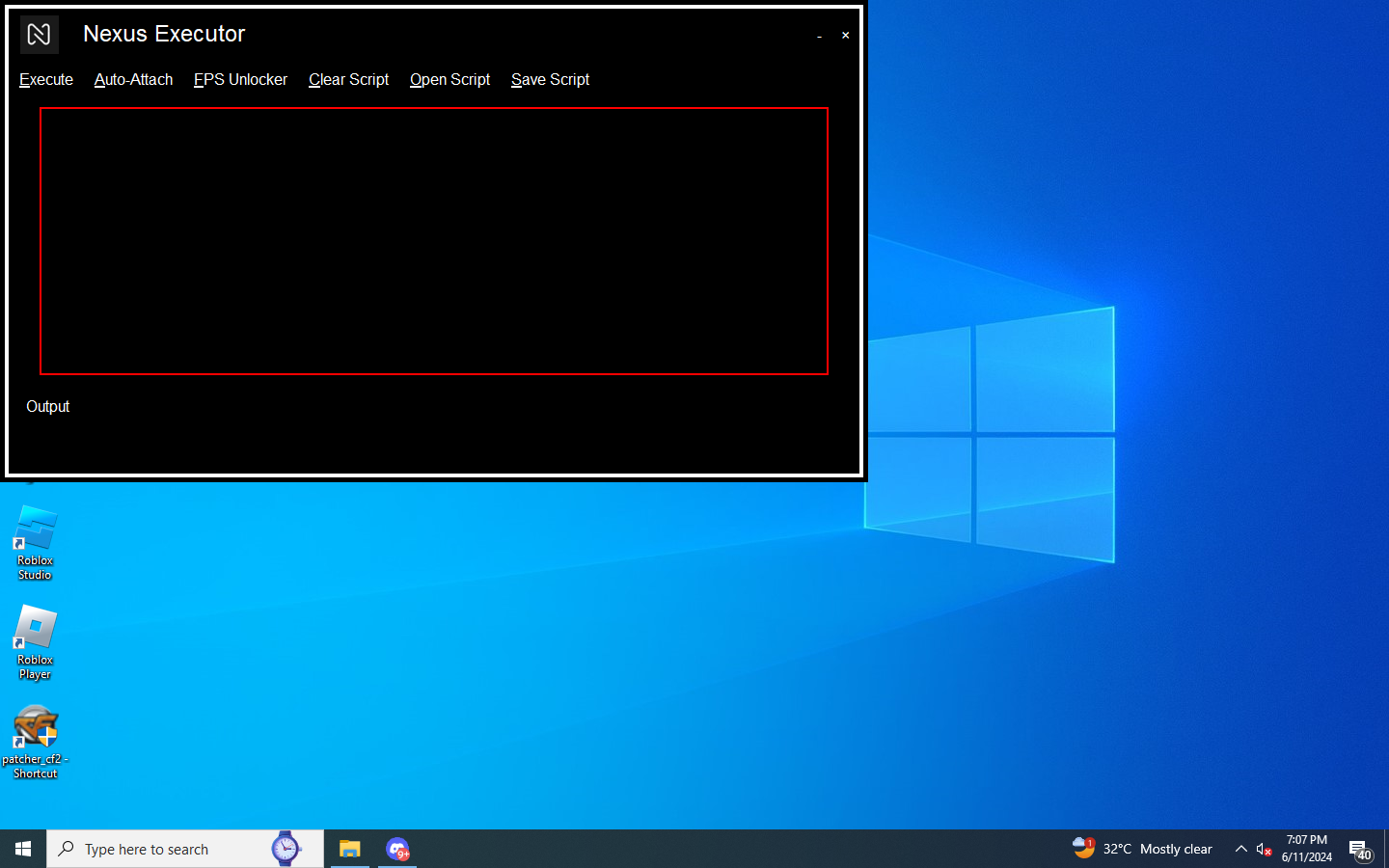Screen dimensions: 1389x868
Task: Click the Show desktop sliver on the taskbar
Action: pos(1386,849)
